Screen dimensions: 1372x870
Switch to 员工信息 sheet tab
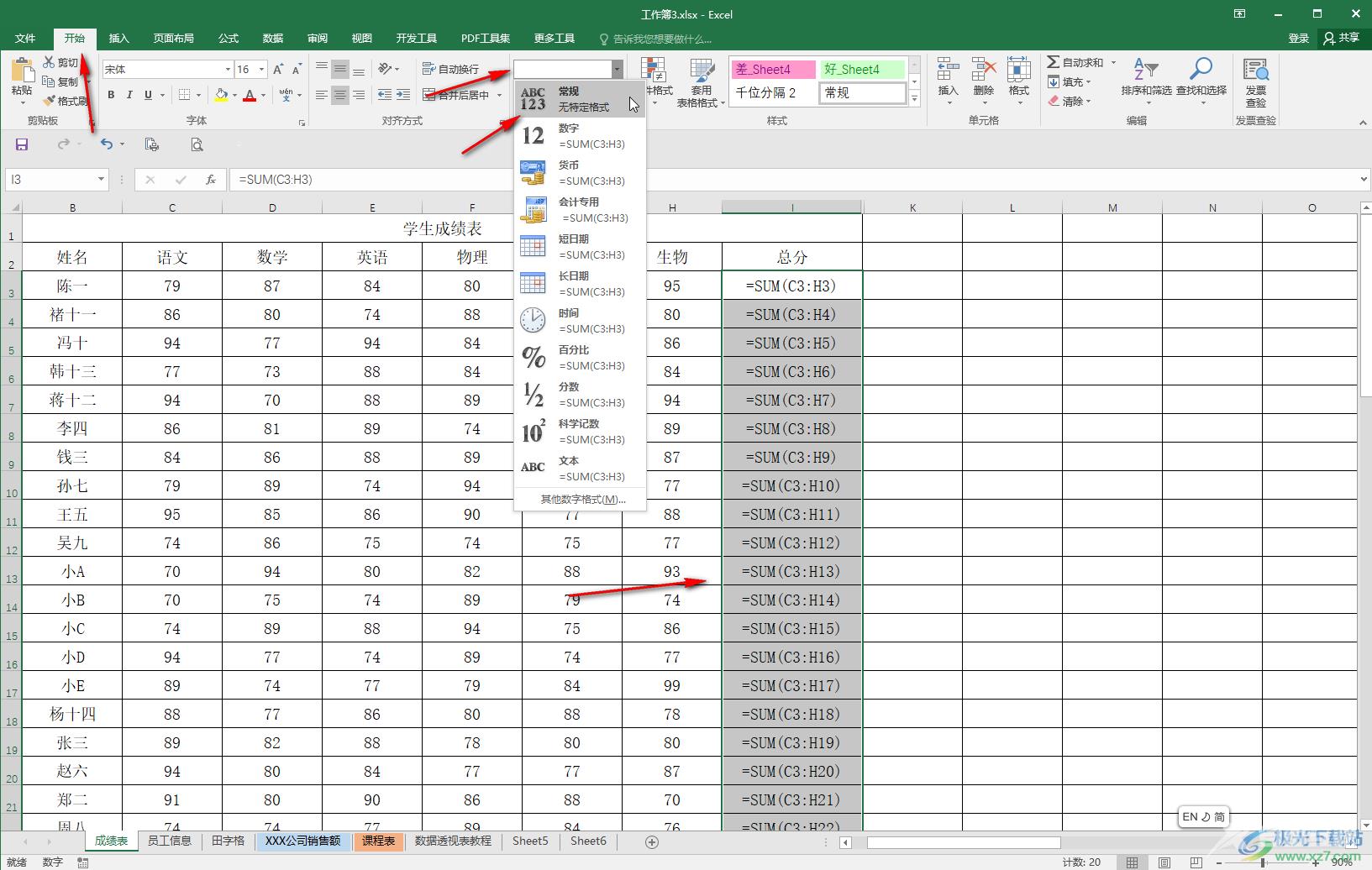point(170,841)
